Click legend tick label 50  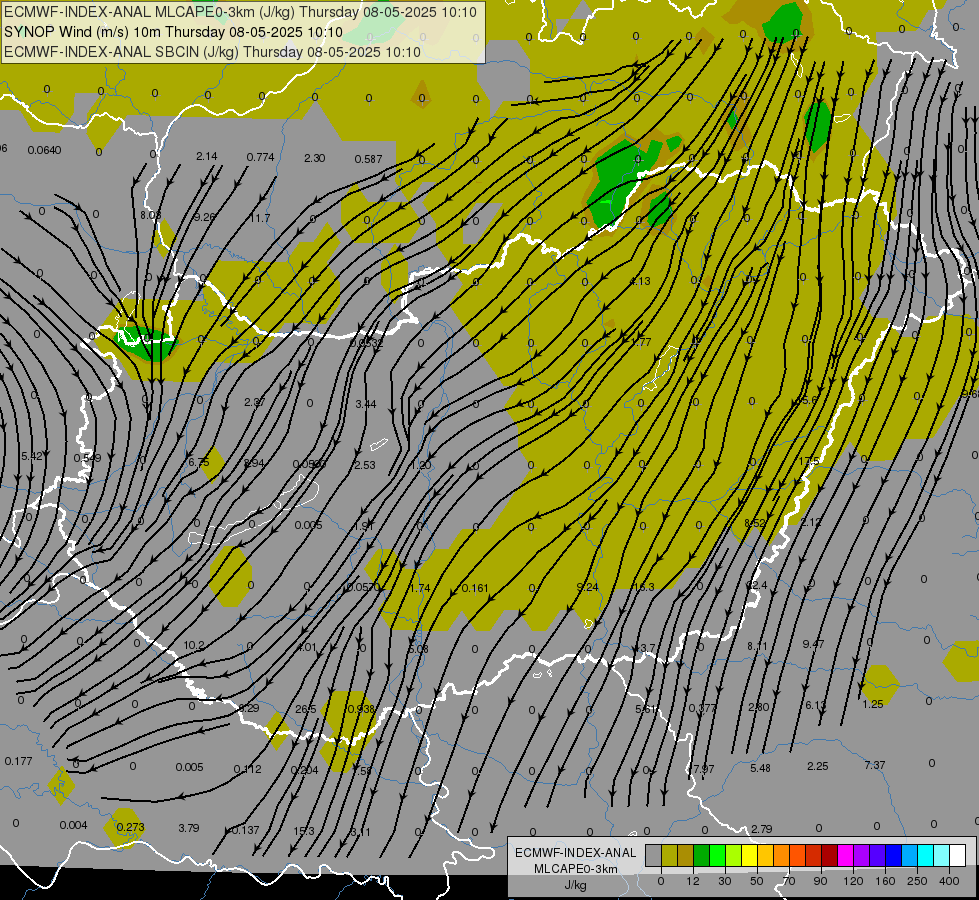757,881
